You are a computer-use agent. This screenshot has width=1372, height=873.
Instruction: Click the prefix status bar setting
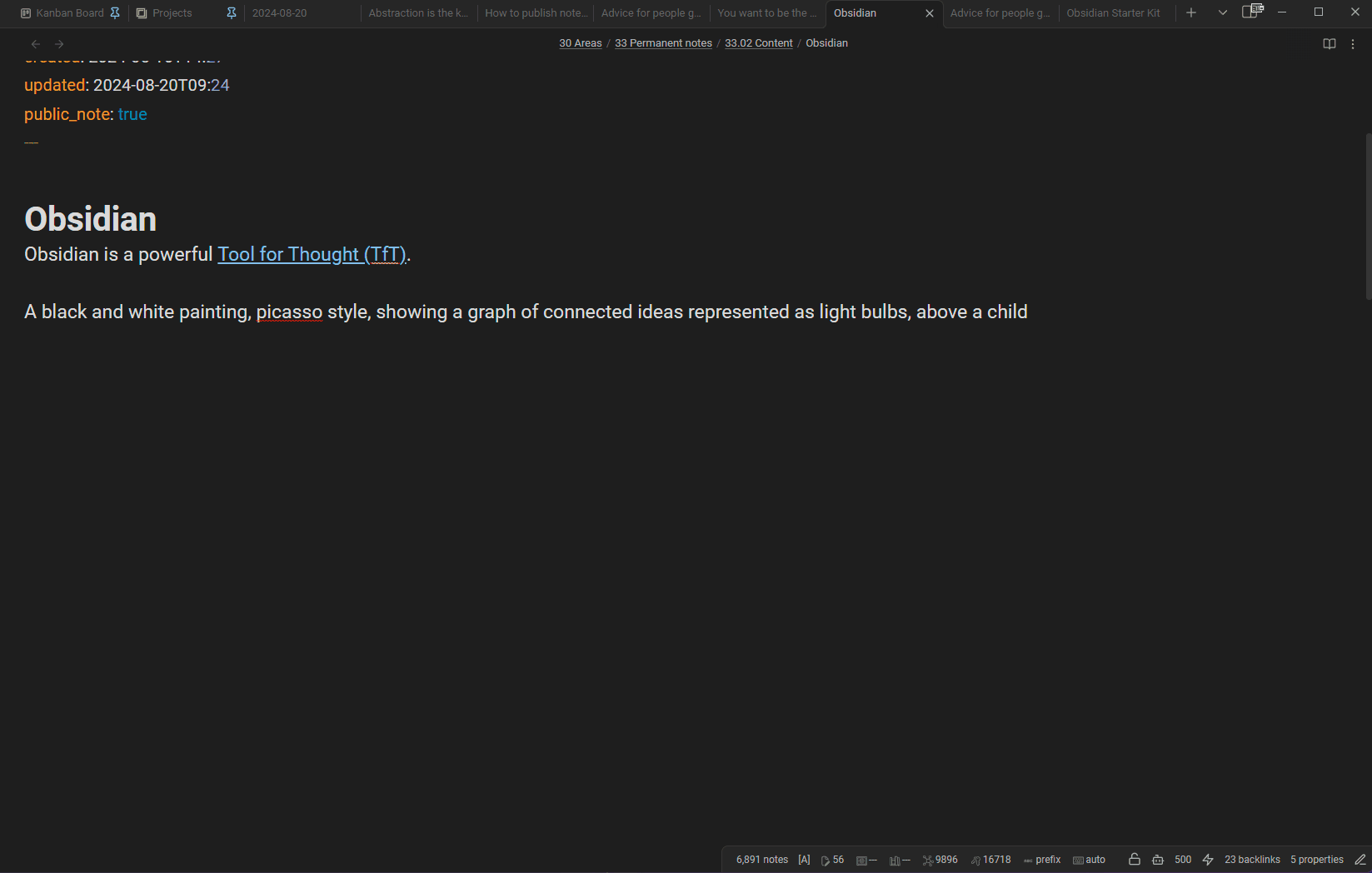click(1042, 860)
